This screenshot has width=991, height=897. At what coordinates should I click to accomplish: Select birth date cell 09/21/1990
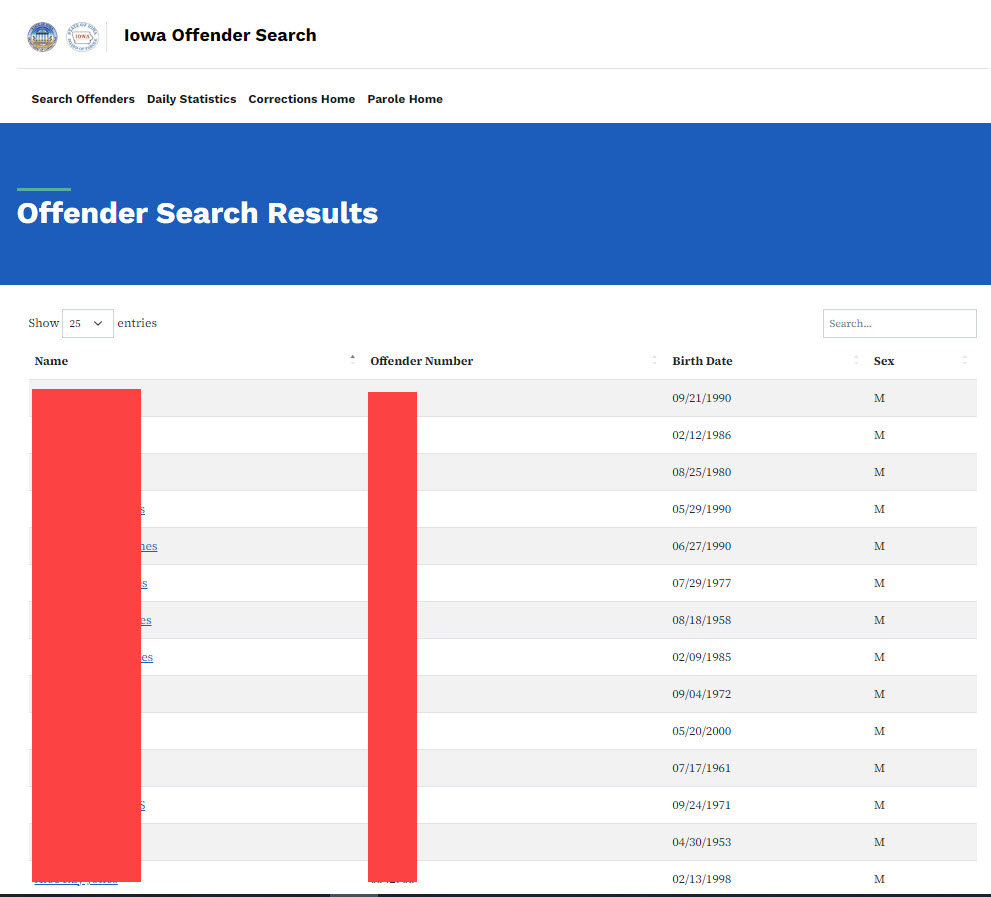click(701, 398)
